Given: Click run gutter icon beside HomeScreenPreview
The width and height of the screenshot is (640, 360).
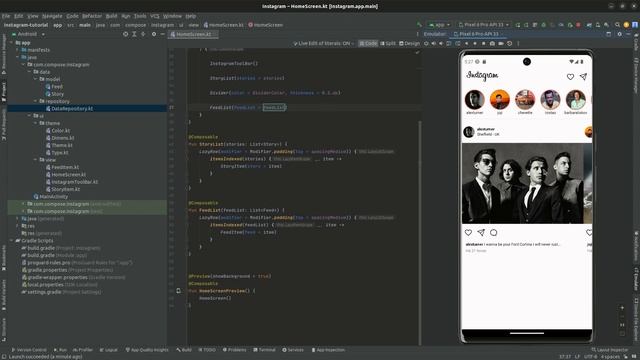Looking at the screenshot, I should (178, 291).
